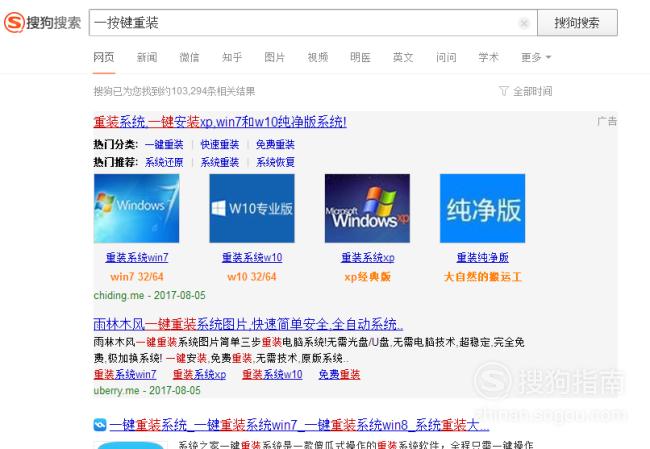Open the 知乎 tab
Screen dimensions: 650x449
(x=232, y=57)
